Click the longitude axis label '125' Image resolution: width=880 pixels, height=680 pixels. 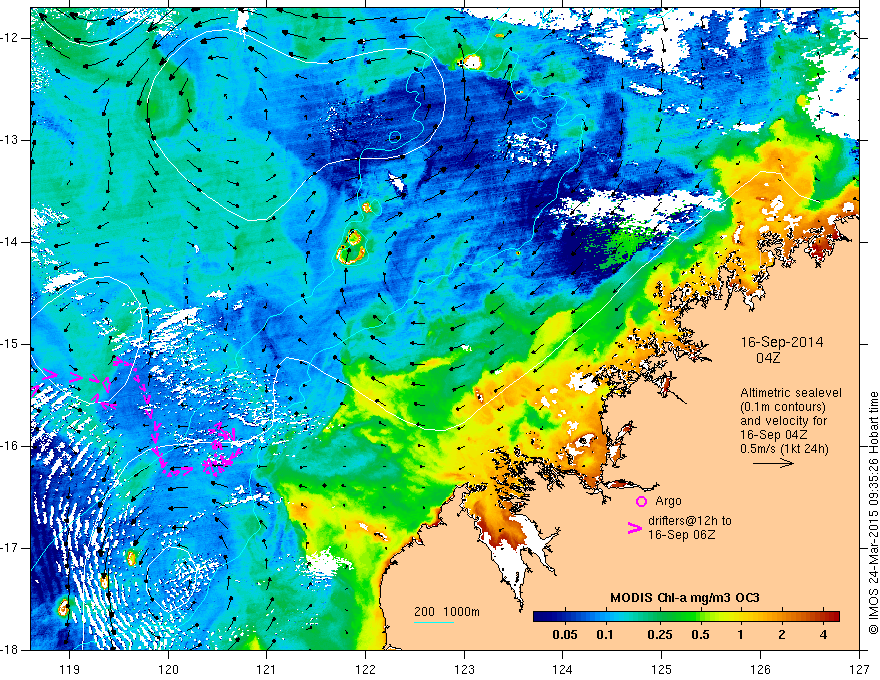click(662, 669)
